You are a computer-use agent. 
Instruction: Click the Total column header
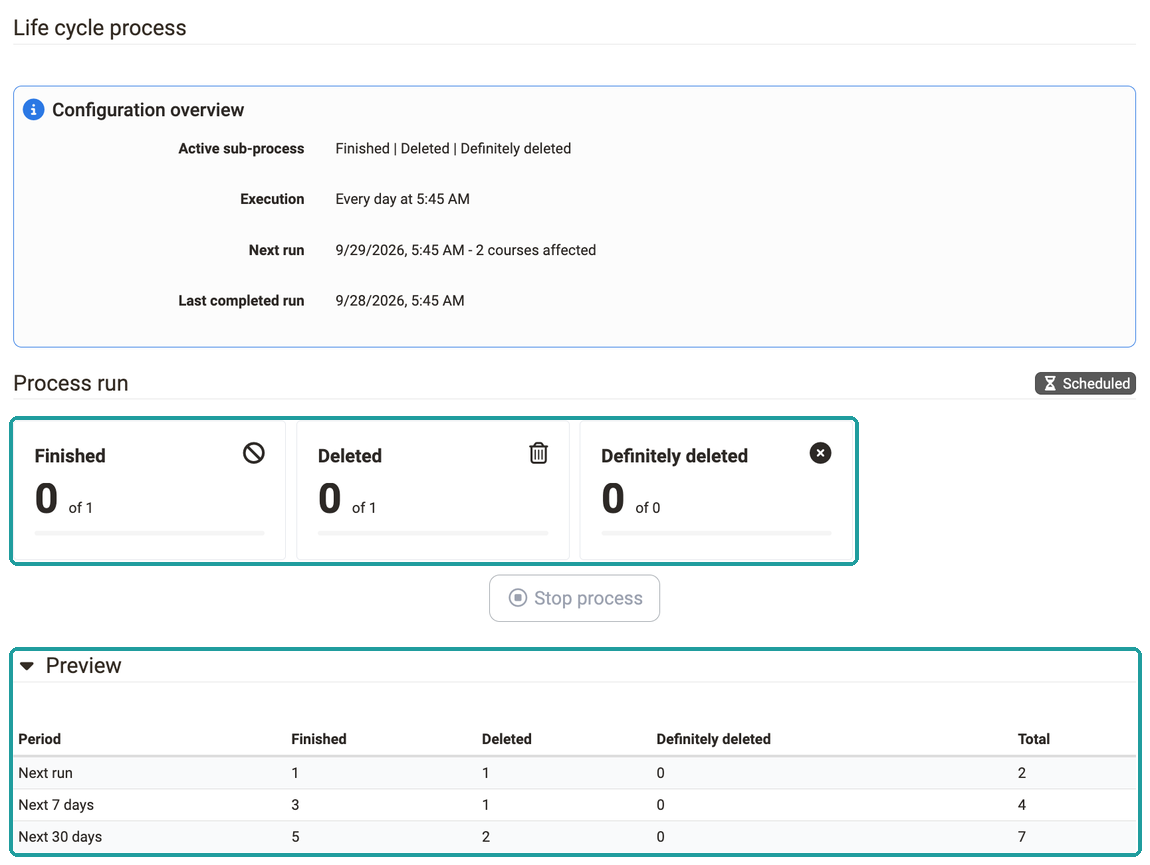pos(1034,739)
